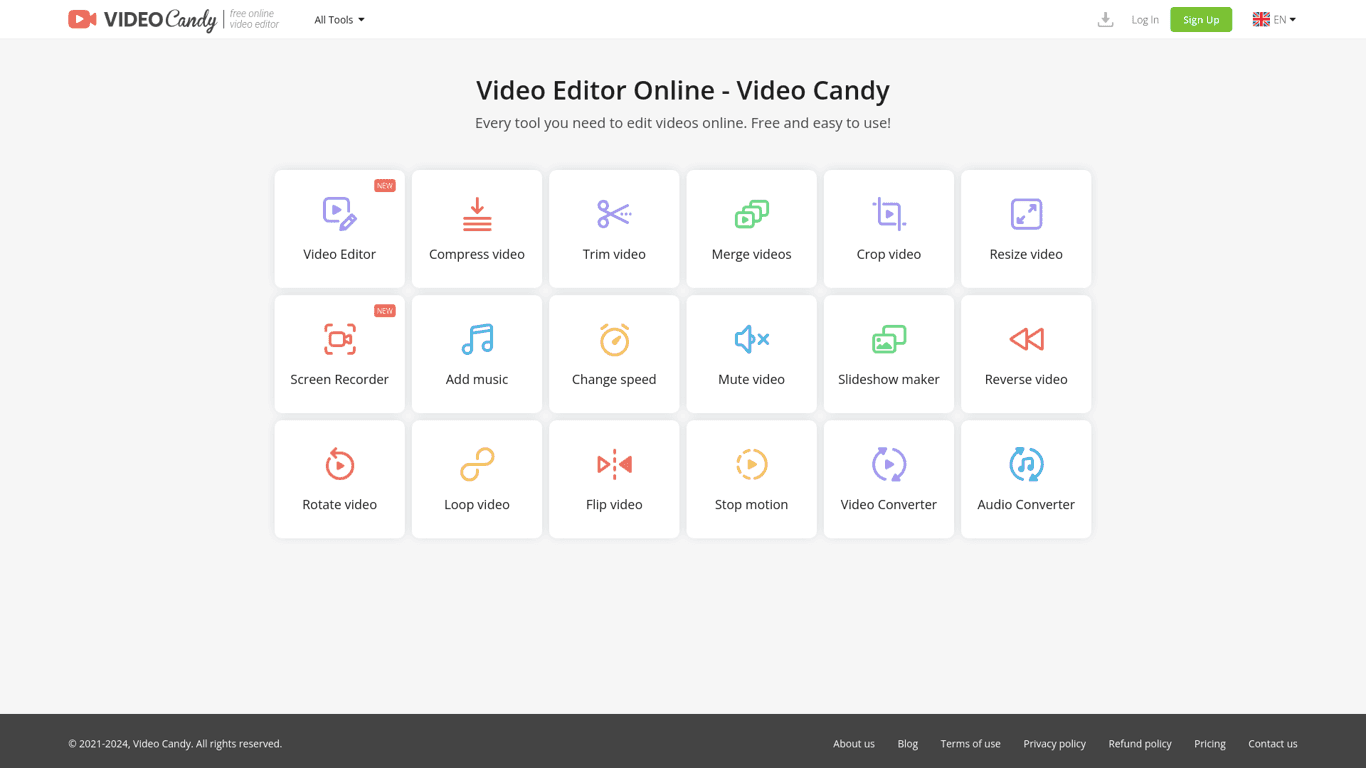This screenshot has width=1366, height=768.
Task: Open the Audio Converter tool
Action: point(1026,478)
